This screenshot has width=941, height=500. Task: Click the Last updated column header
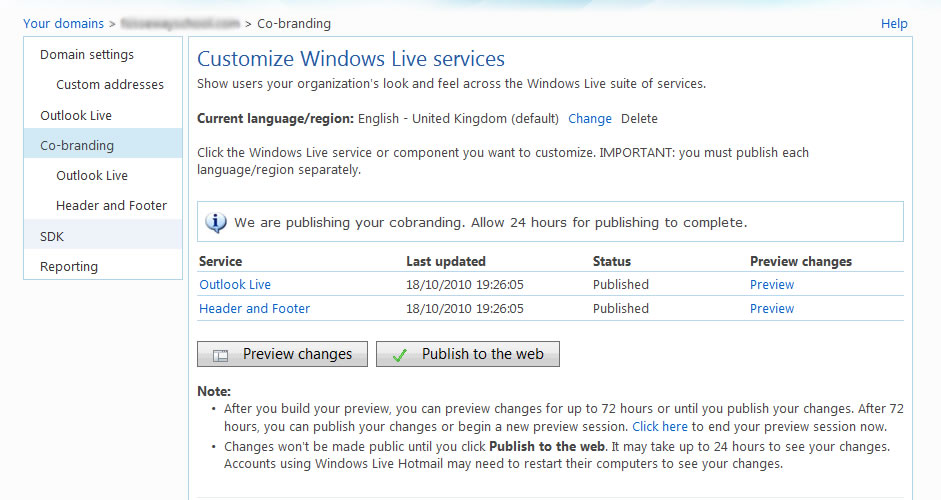click(446, 262)
